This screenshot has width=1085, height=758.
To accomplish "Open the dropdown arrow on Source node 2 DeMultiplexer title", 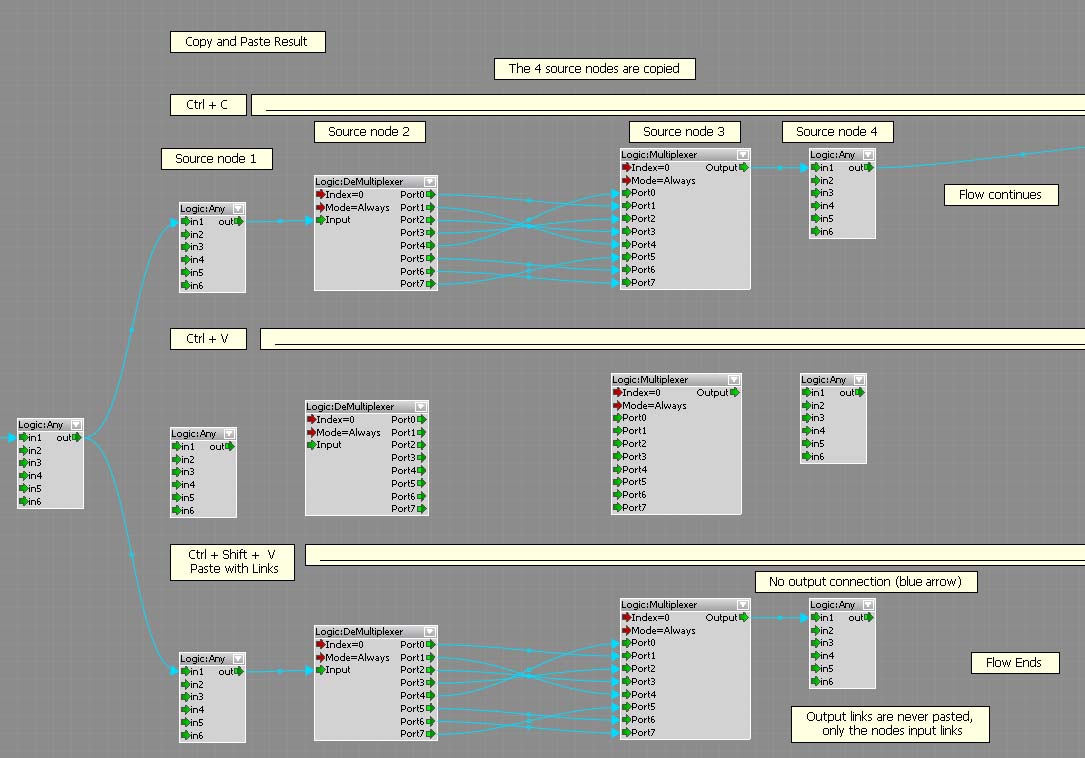I will pyautogui.click(x=430, y=181).
